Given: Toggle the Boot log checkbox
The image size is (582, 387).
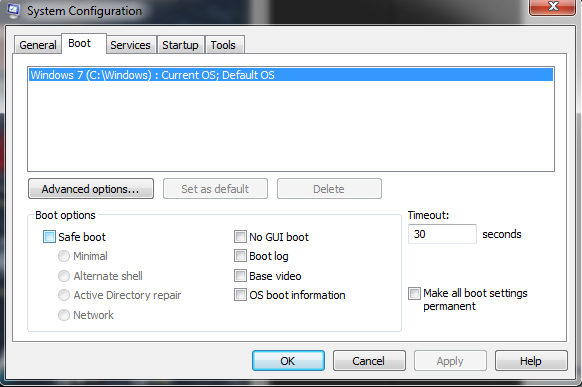Looking at the screenshot, I should click(x=240, y=256).
